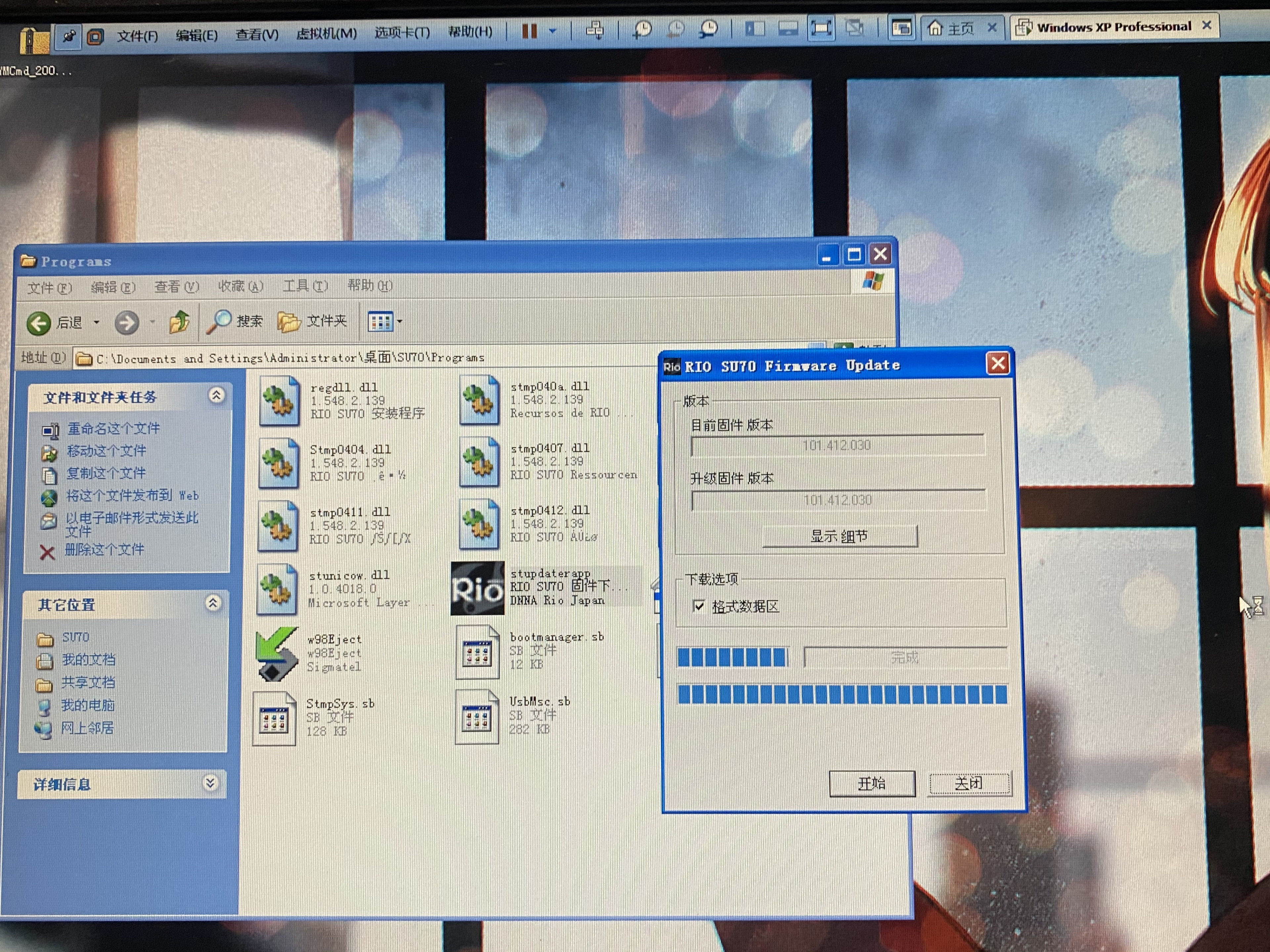Click the square icon next to the pin
Viewport: 1270px width, 952px height.
point(95,37)
